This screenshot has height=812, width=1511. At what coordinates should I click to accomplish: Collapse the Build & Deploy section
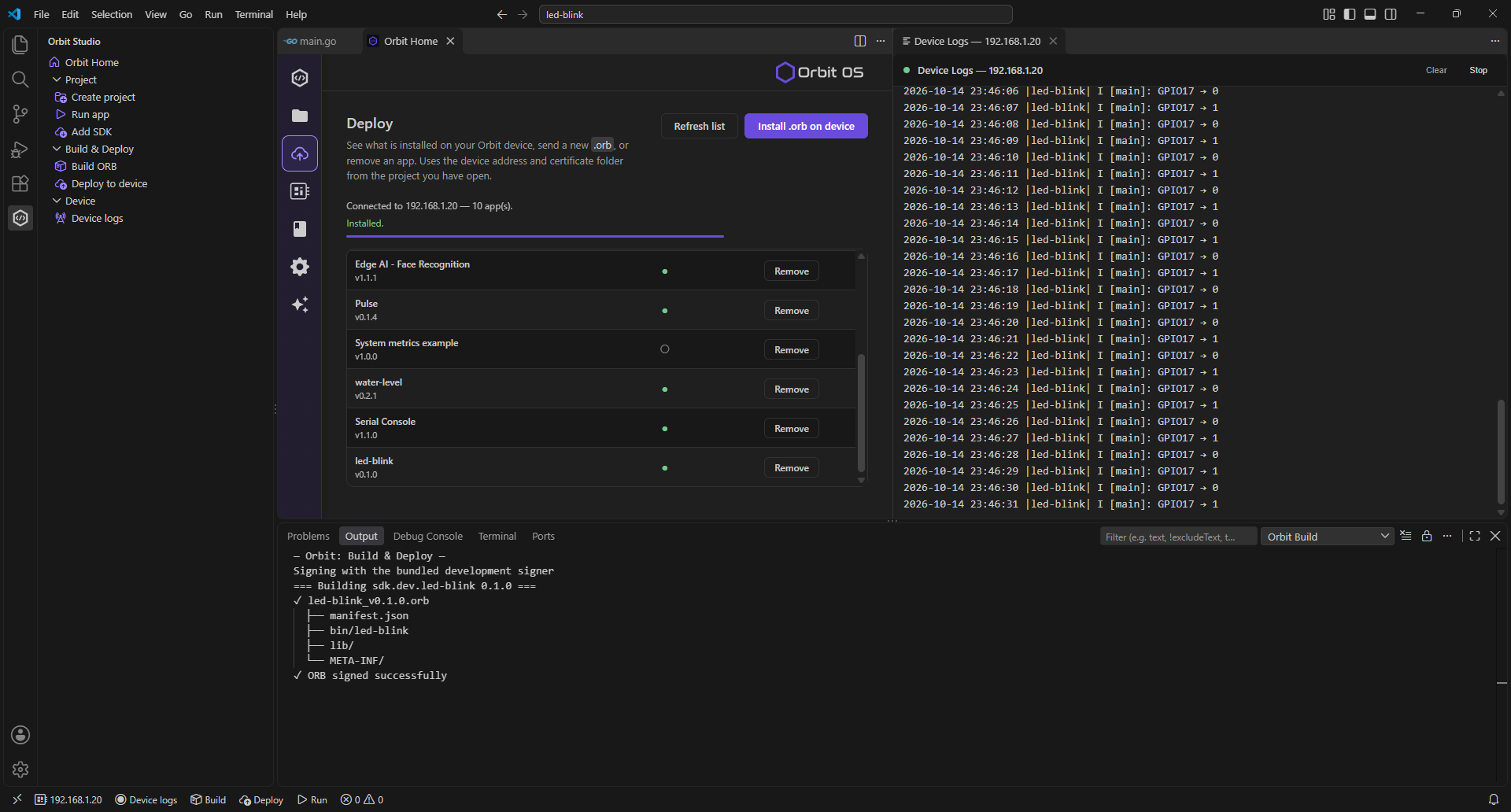tap(57, 149)
